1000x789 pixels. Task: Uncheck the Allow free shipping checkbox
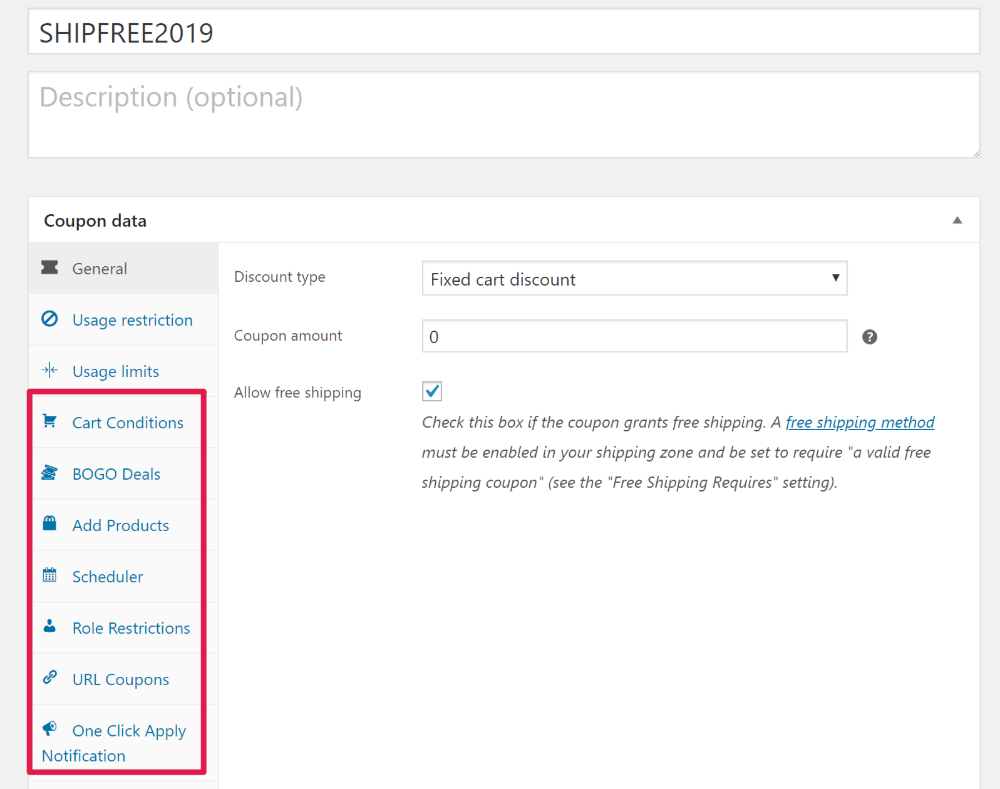[432, 391]
